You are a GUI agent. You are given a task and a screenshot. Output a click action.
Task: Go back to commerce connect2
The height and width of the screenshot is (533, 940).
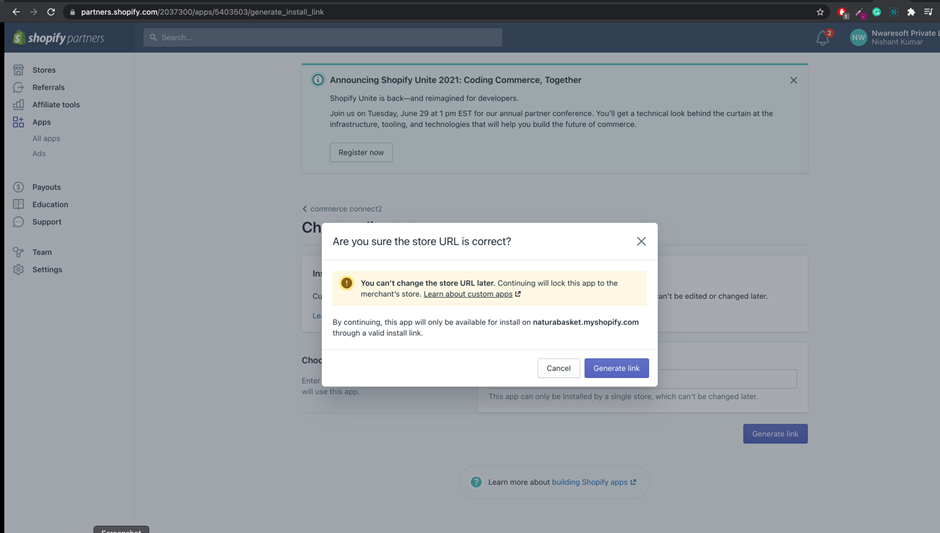(344, 209)
